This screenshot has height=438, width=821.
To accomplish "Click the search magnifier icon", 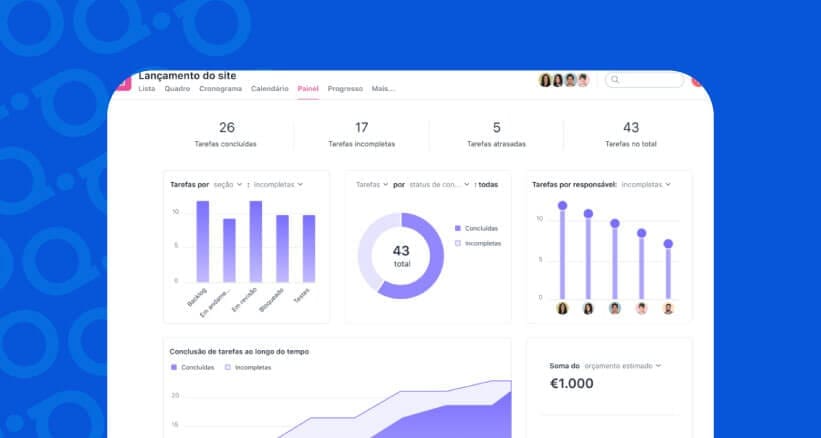I will click(614, 80).
